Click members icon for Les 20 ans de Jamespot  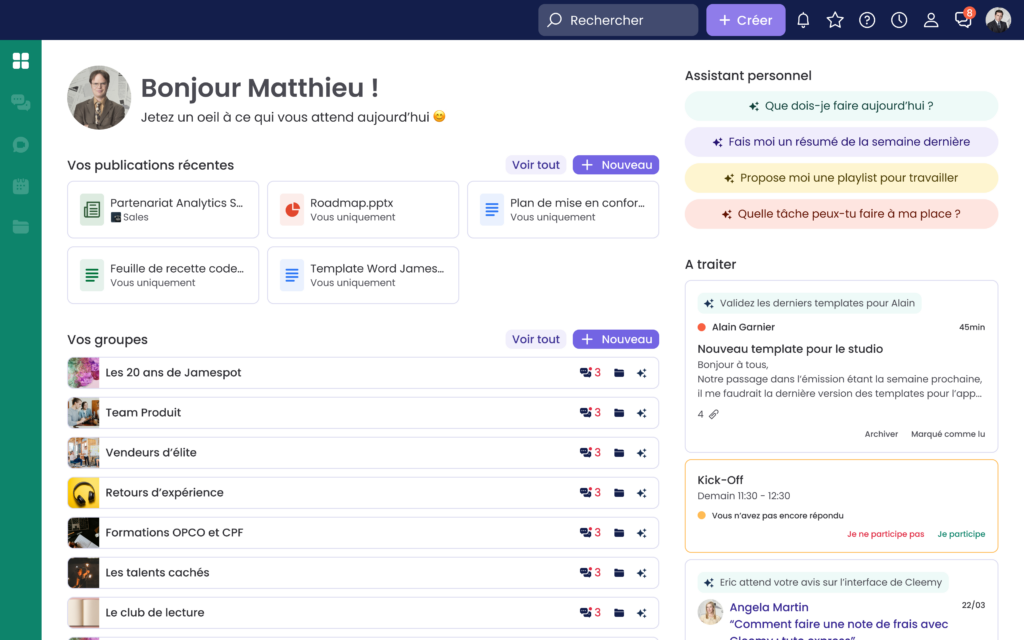[x=589, y=373]
